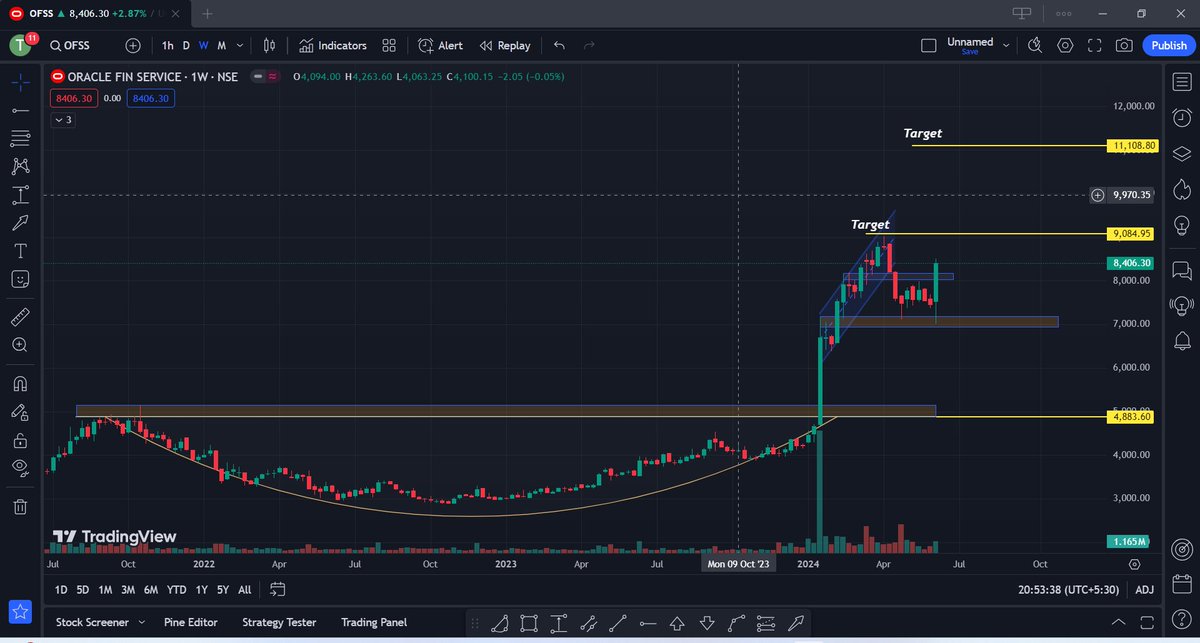Open the Fibonacci and Gann tools
Image resolution: width=1200 pixels, height=643 pixels.
click(20, 138)
